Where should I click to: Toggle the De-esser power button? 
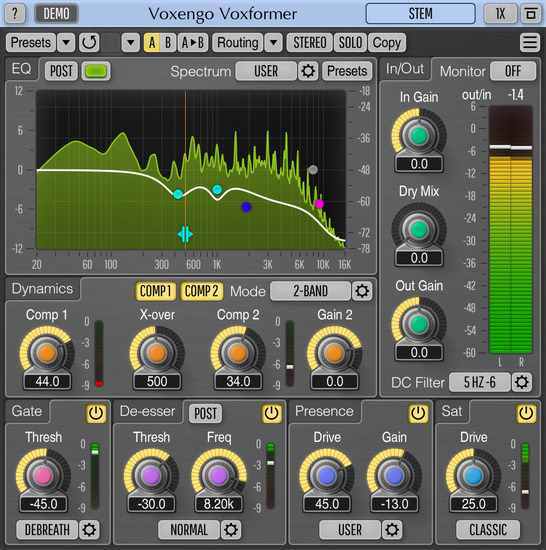click(x=271, y=413)
